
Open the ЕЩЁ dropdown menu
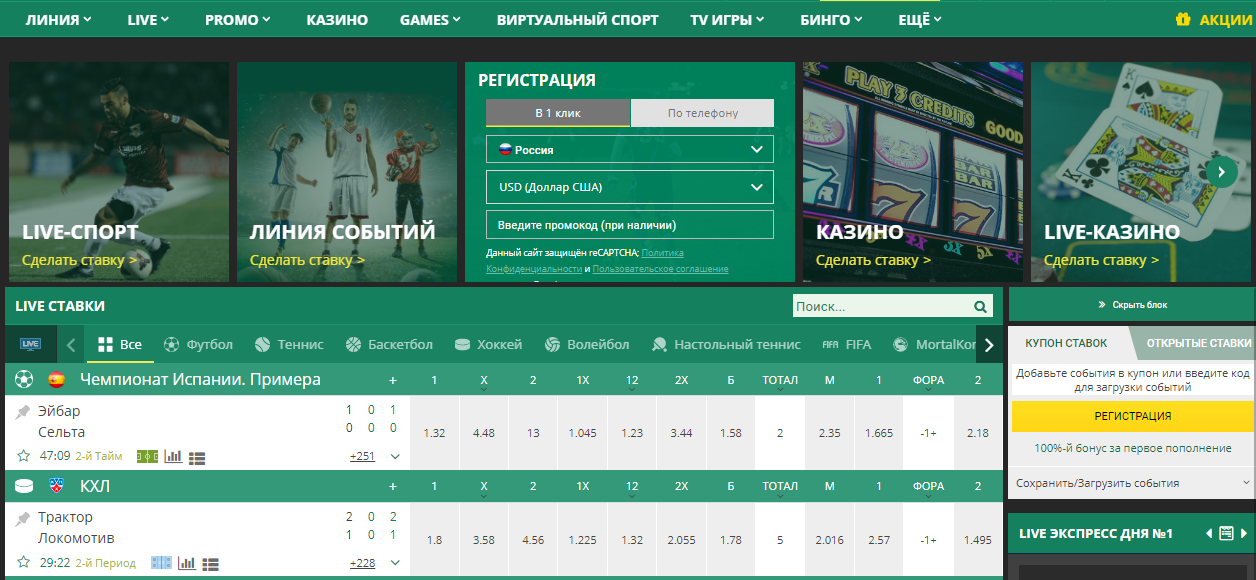coord(920,19)
